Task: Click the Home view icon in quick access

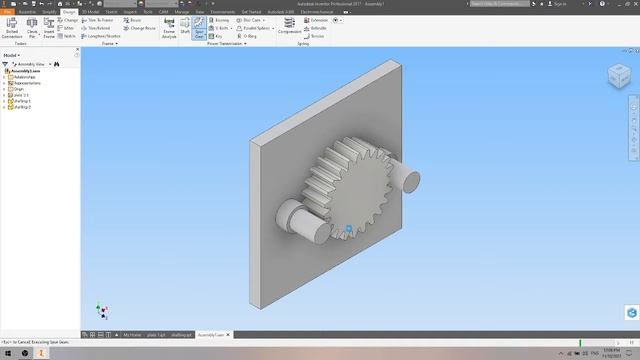Action: [60, 4]
